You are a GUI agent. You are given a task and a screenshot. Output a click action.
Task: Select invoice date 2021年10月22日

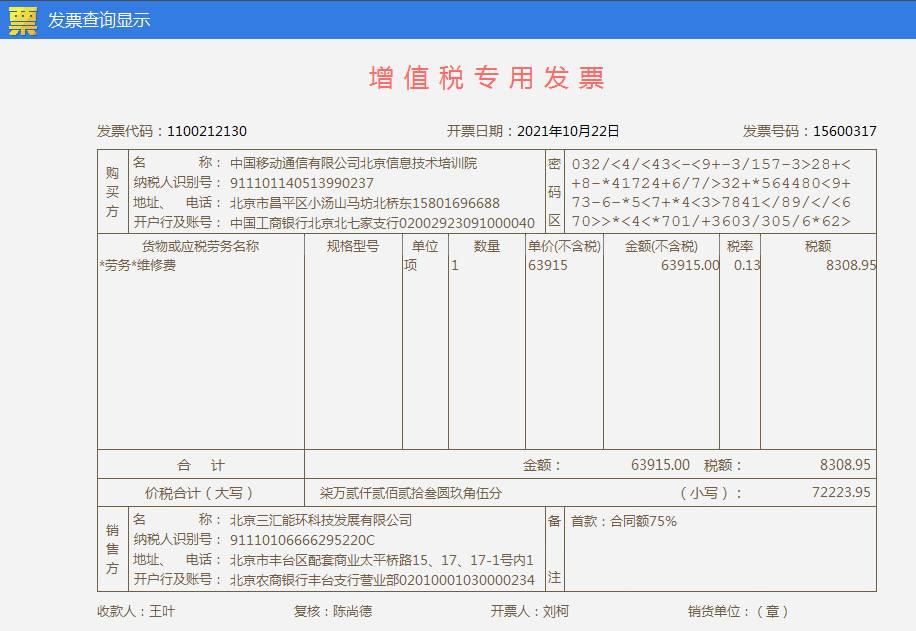[568, 131]
